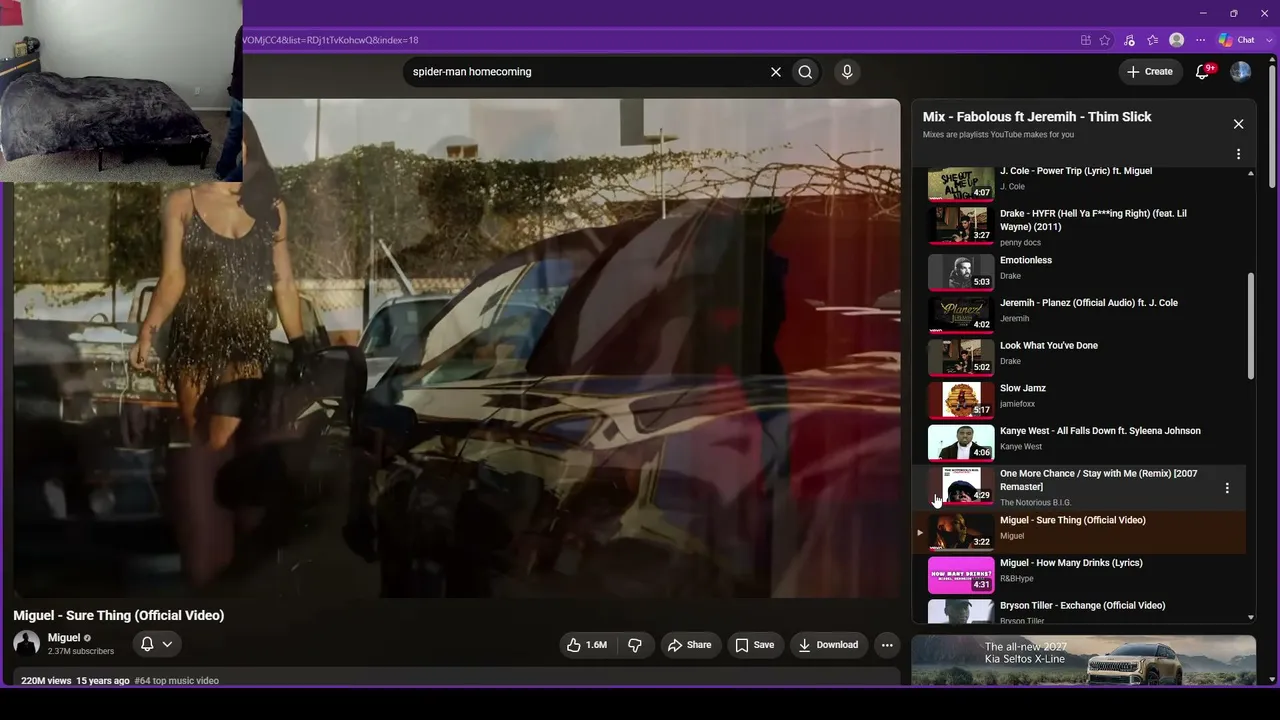This screenshot has width=1280, height=720.
Task: Click the spider-man homecoming search field
Action: pos(585,72)
